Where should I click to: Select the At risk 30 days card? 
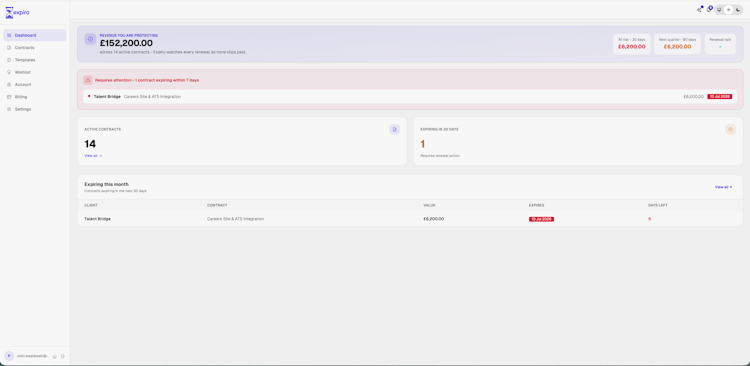tap(631, 44)
